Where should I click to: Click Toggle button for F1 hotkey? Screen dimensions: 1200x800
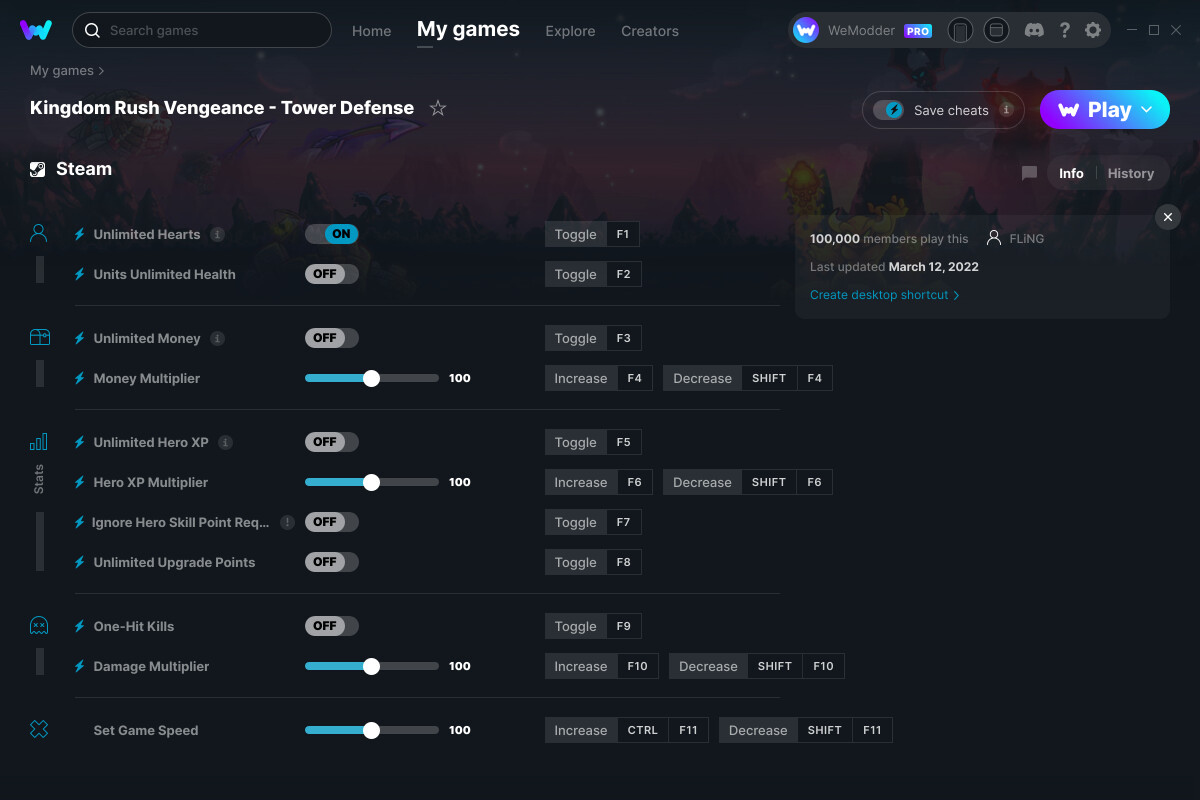click(x=576, y=234)
